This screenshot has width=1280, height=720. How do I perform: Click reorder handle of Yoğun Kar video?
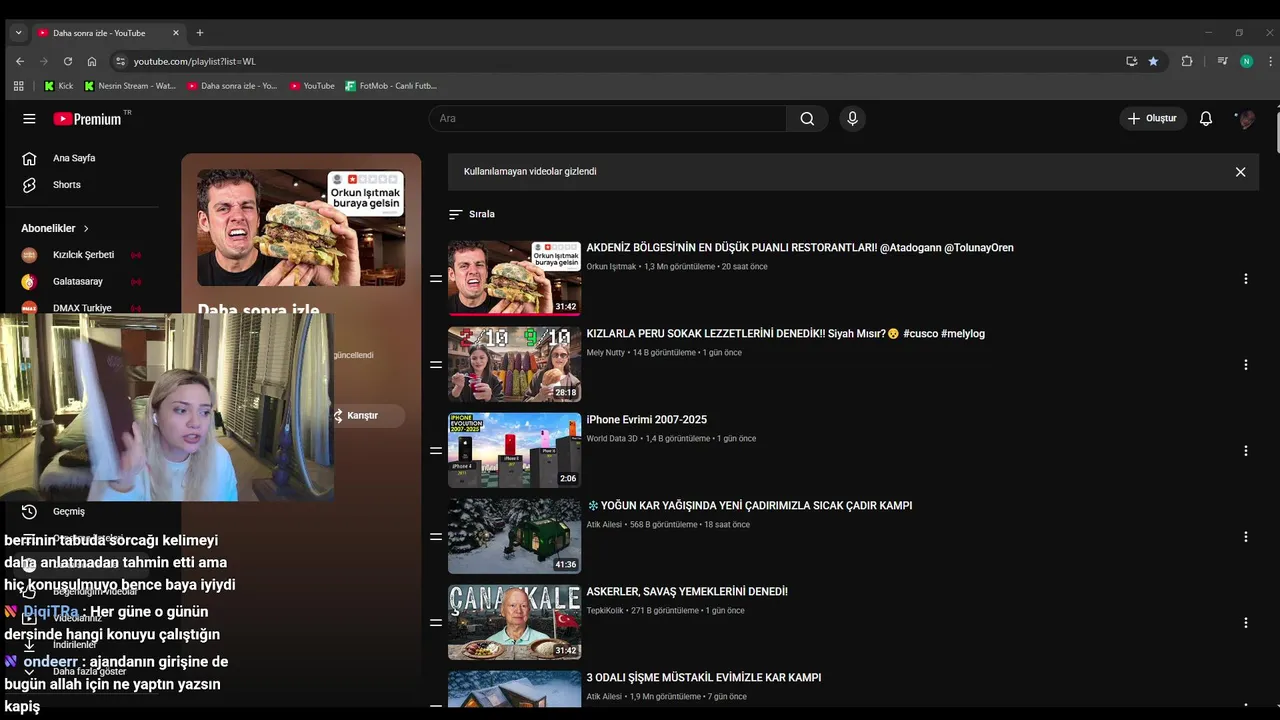(x=436, y=537)
